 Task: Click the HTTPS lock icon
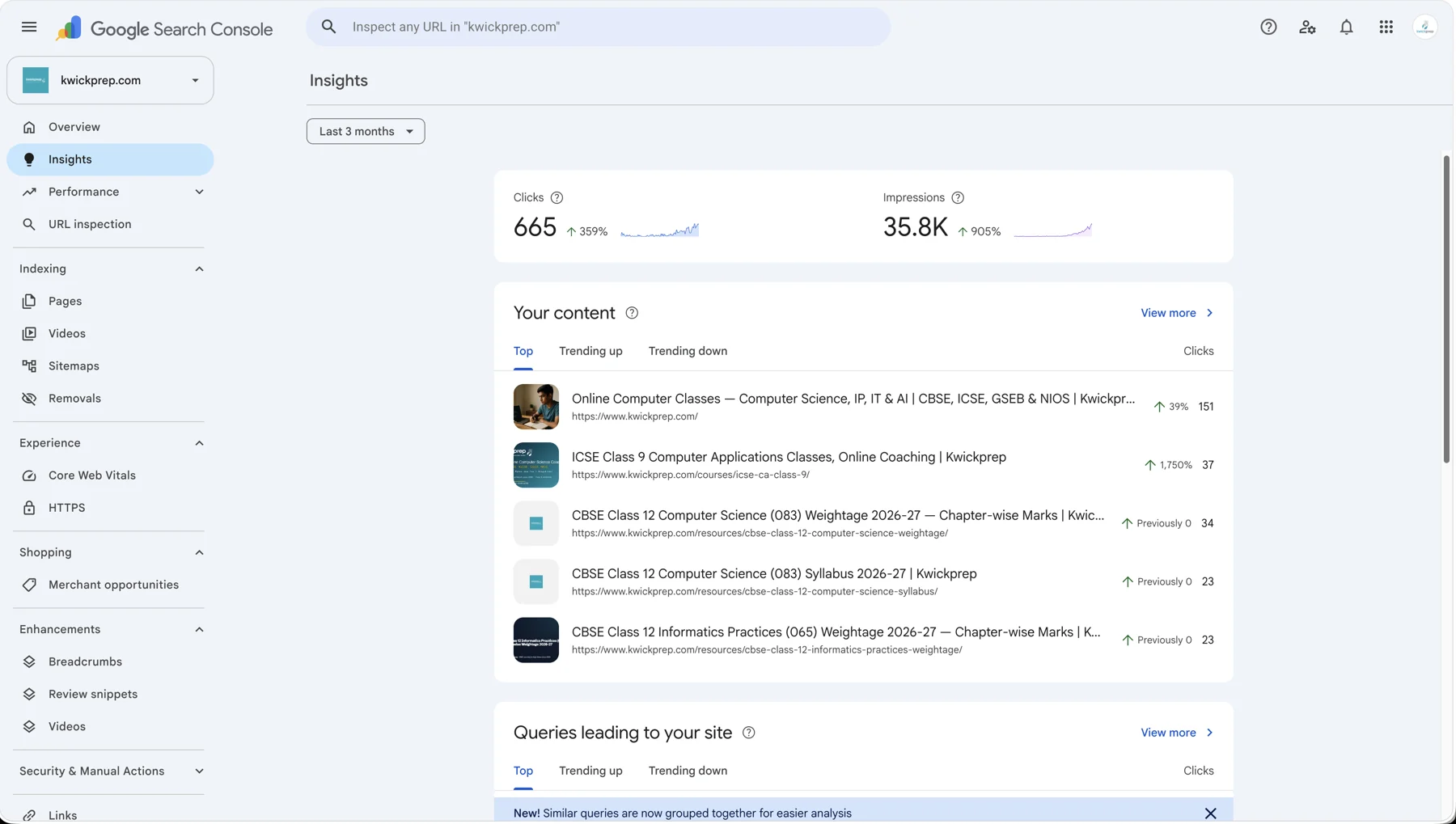pyautogui.click(x=29, y=508)
